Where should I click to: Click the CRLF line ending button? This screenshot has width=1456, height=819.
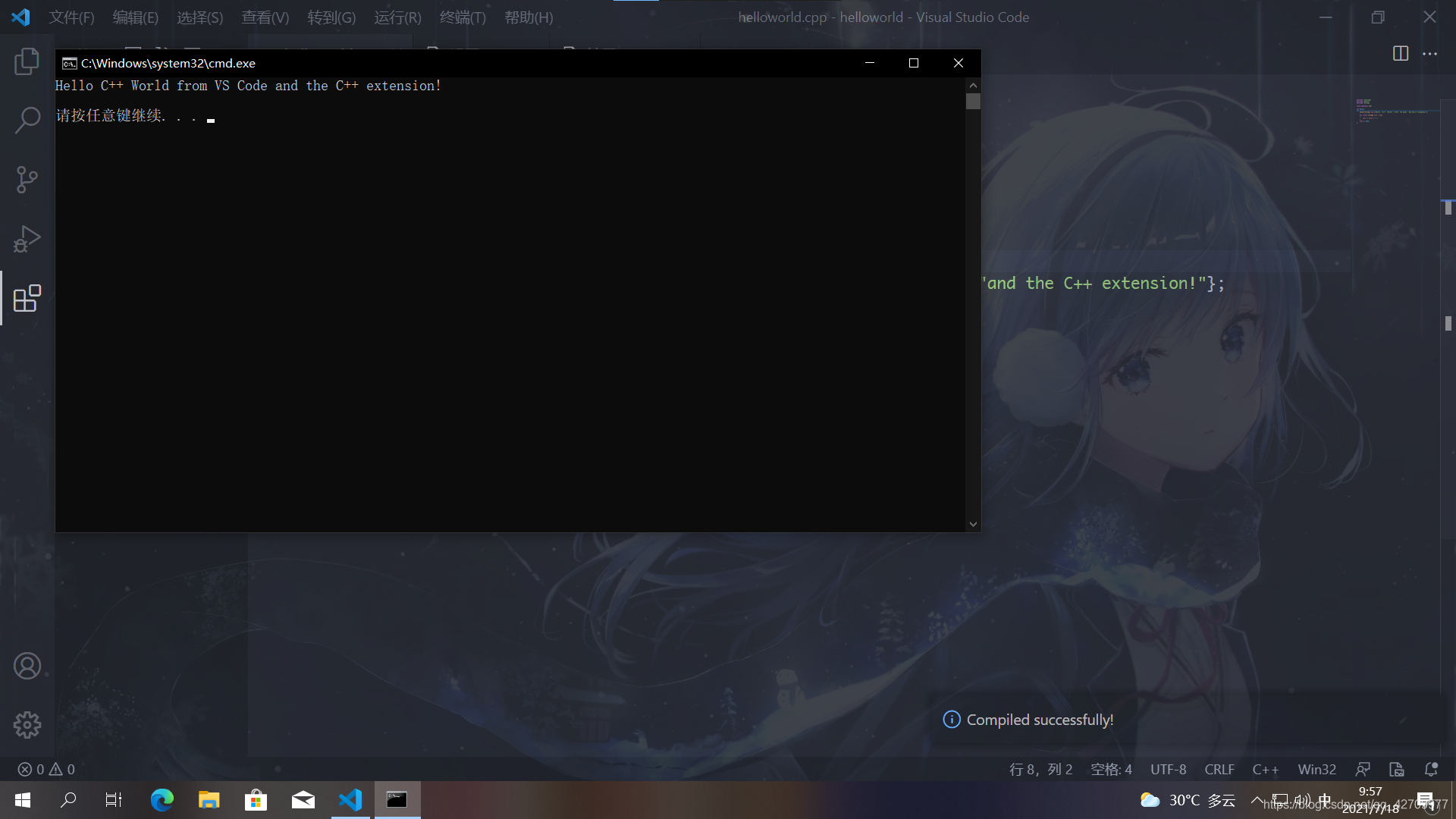(1219, 769)
